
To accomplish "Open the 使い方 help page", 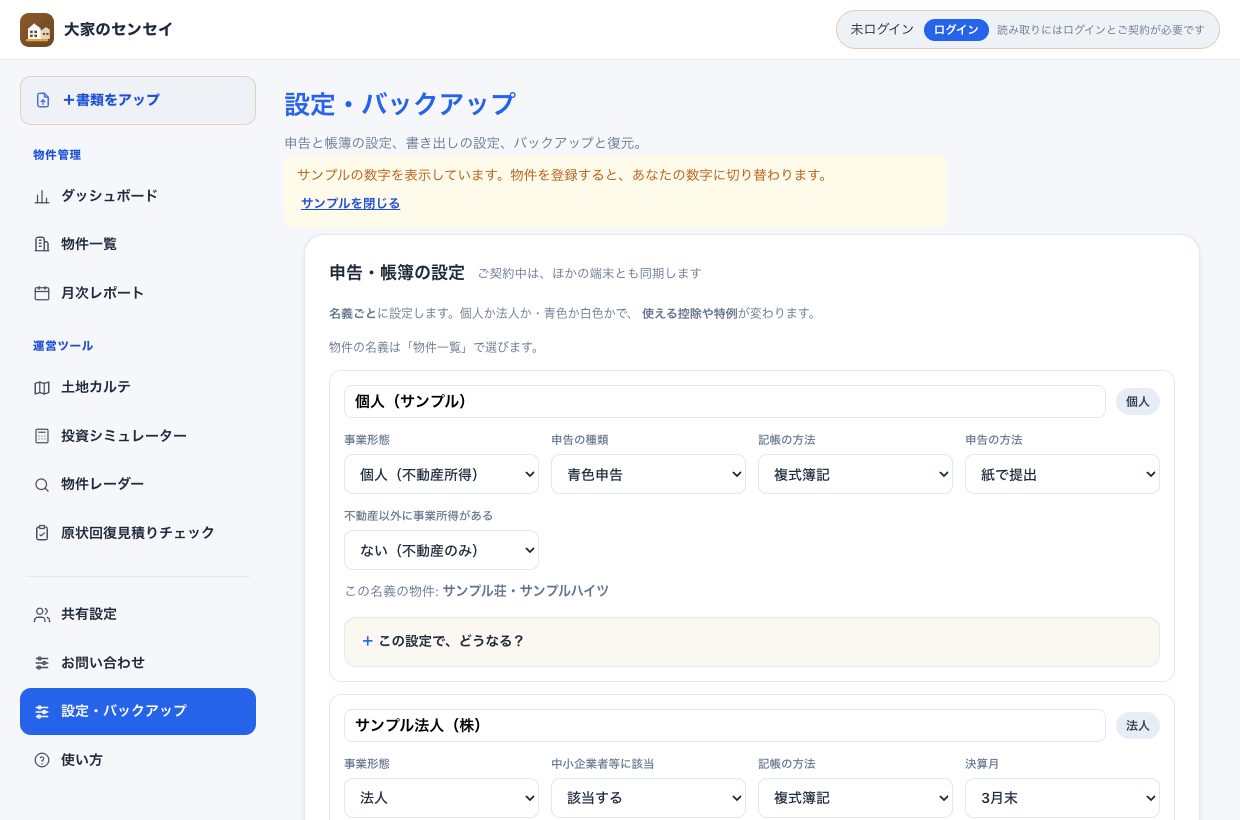I will (x=138, y=760).
